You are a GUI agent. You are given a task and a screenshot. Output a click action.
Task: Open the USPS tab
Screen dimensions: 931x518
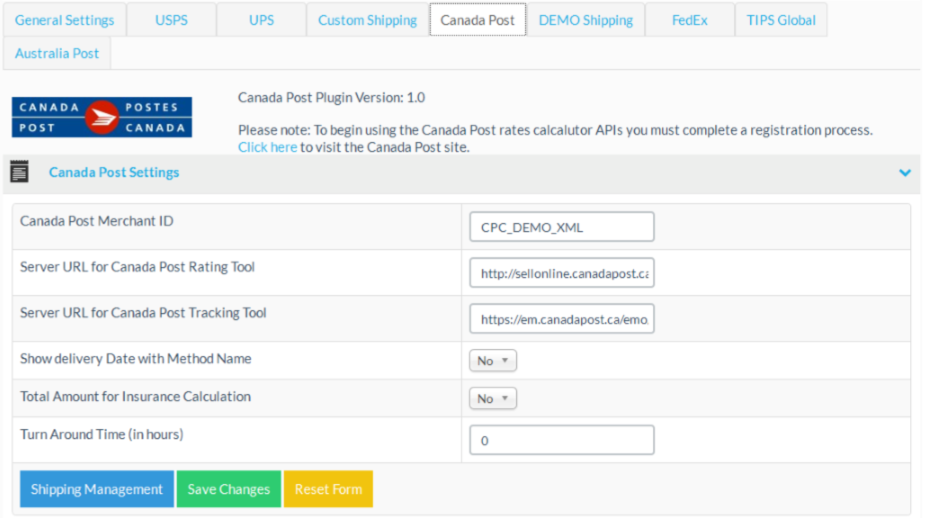[x=171, y=20]
